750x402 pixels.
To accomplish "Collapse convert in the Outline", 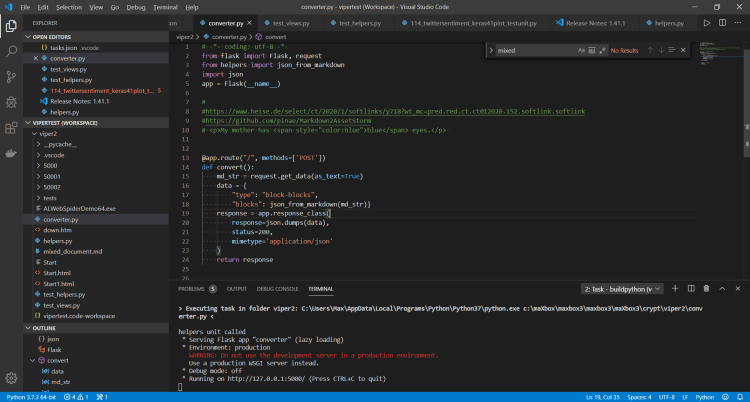I will pos(33,360).
